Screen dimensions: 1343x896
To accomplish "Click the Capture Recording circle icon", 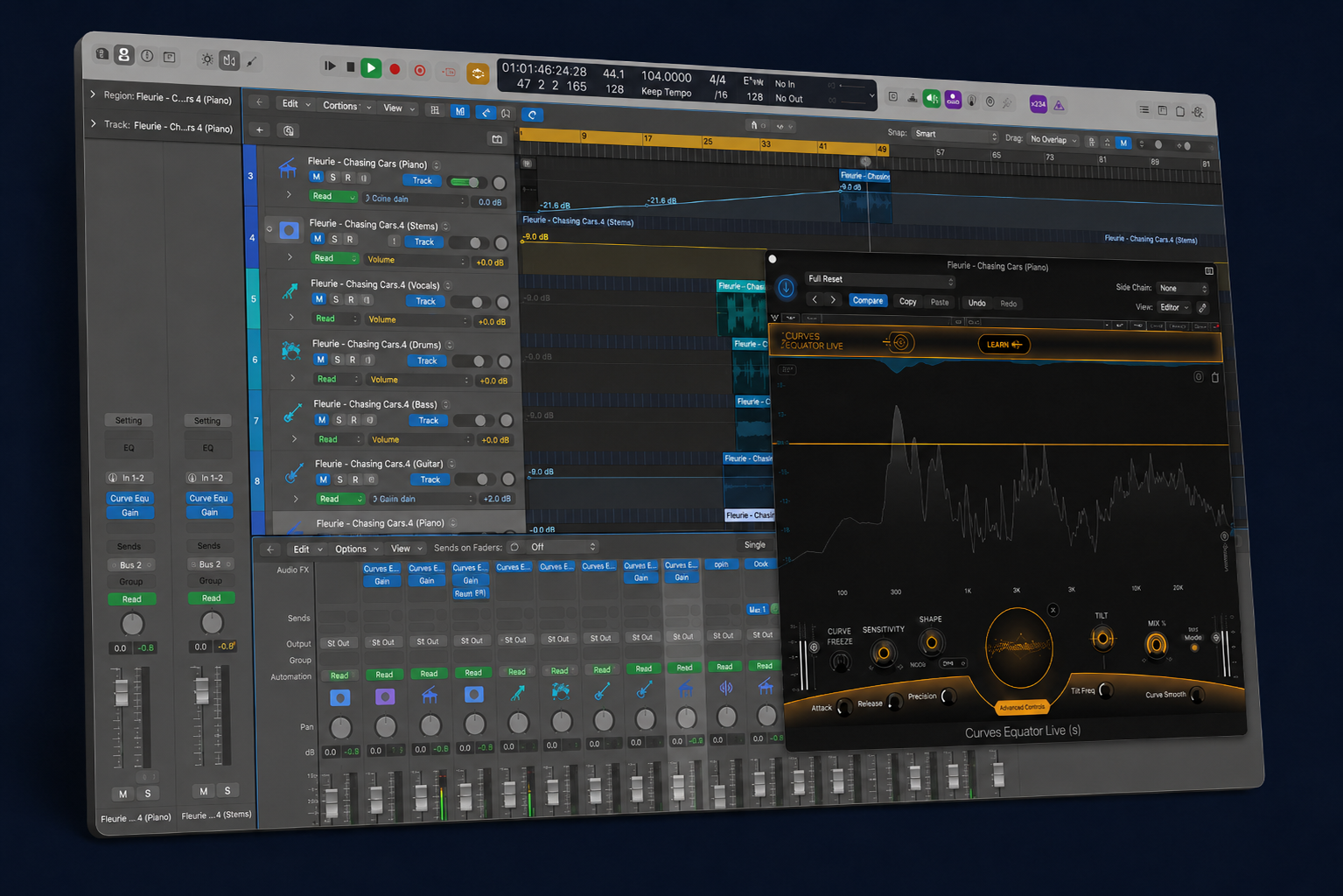I will tap(420, 70).
